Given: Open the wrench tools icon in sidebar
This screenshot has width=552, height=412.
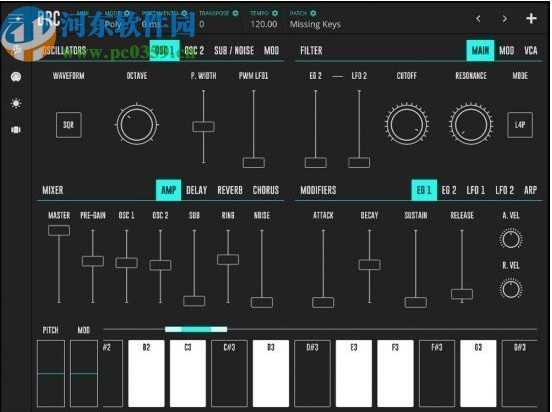Looking at the screenshot, I should (x=16, y=51).
